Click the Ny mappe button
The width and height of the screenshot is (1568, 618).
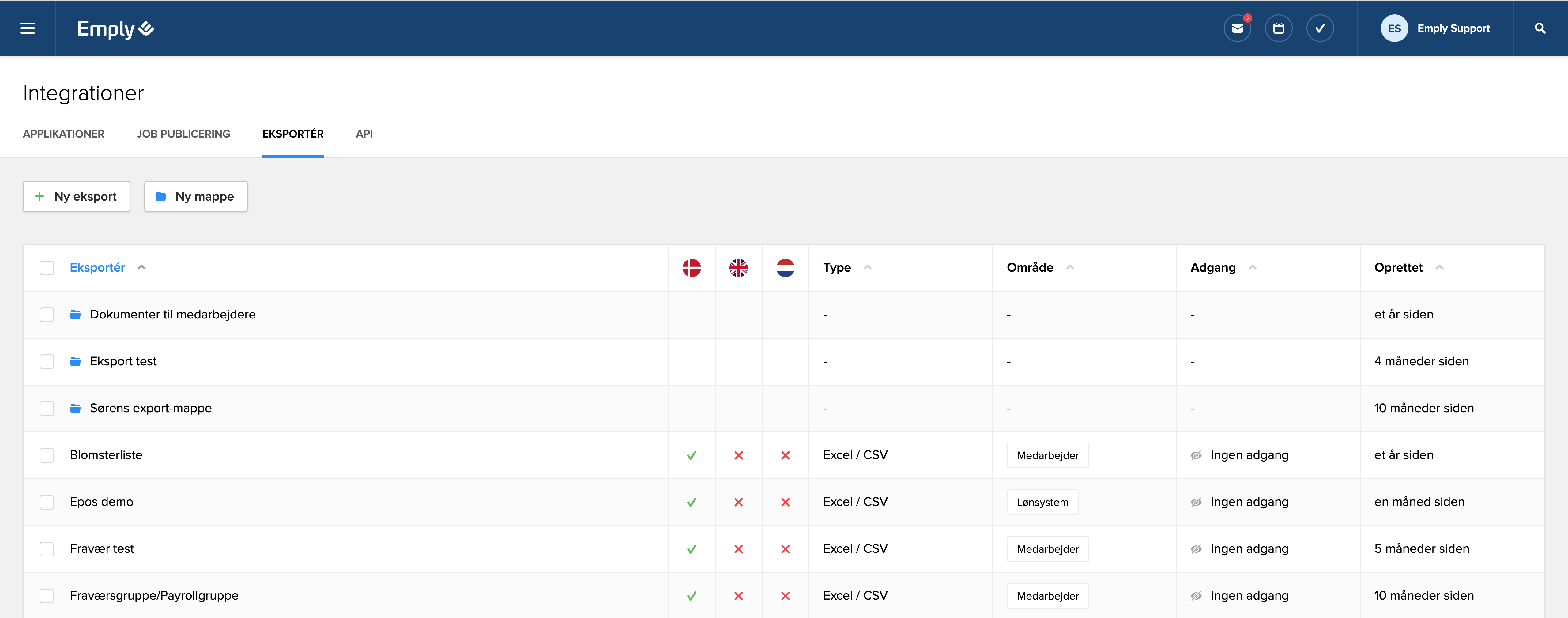(x=196, y=197)
